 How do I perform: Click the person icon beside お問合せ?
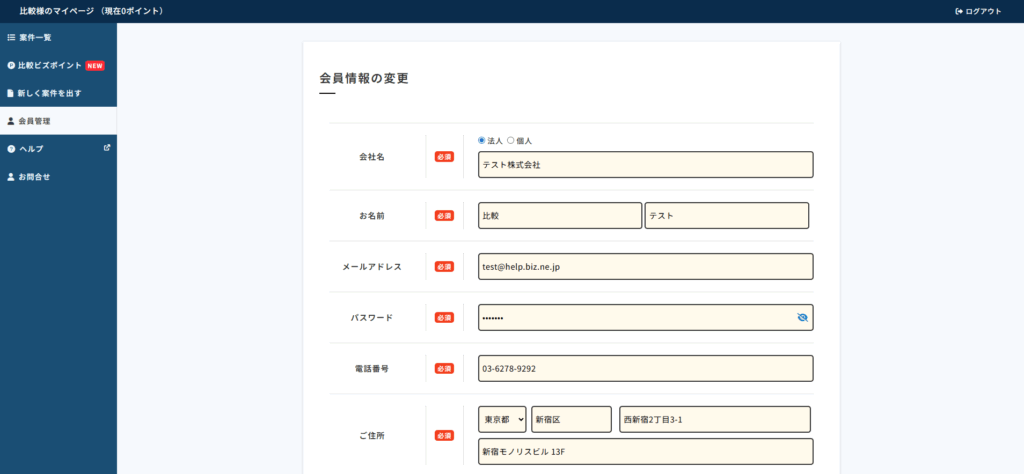11,177
